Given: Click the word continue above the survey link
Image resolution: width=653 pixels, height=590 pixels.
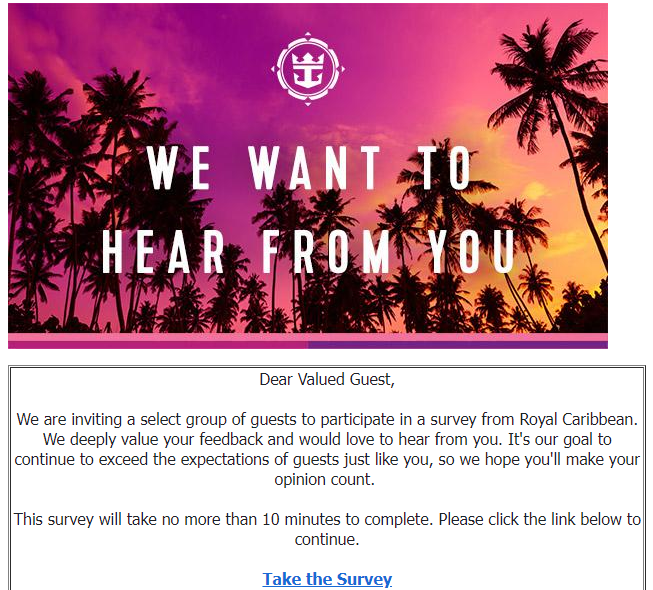Looking at the screenshot, I should [327, 539].
